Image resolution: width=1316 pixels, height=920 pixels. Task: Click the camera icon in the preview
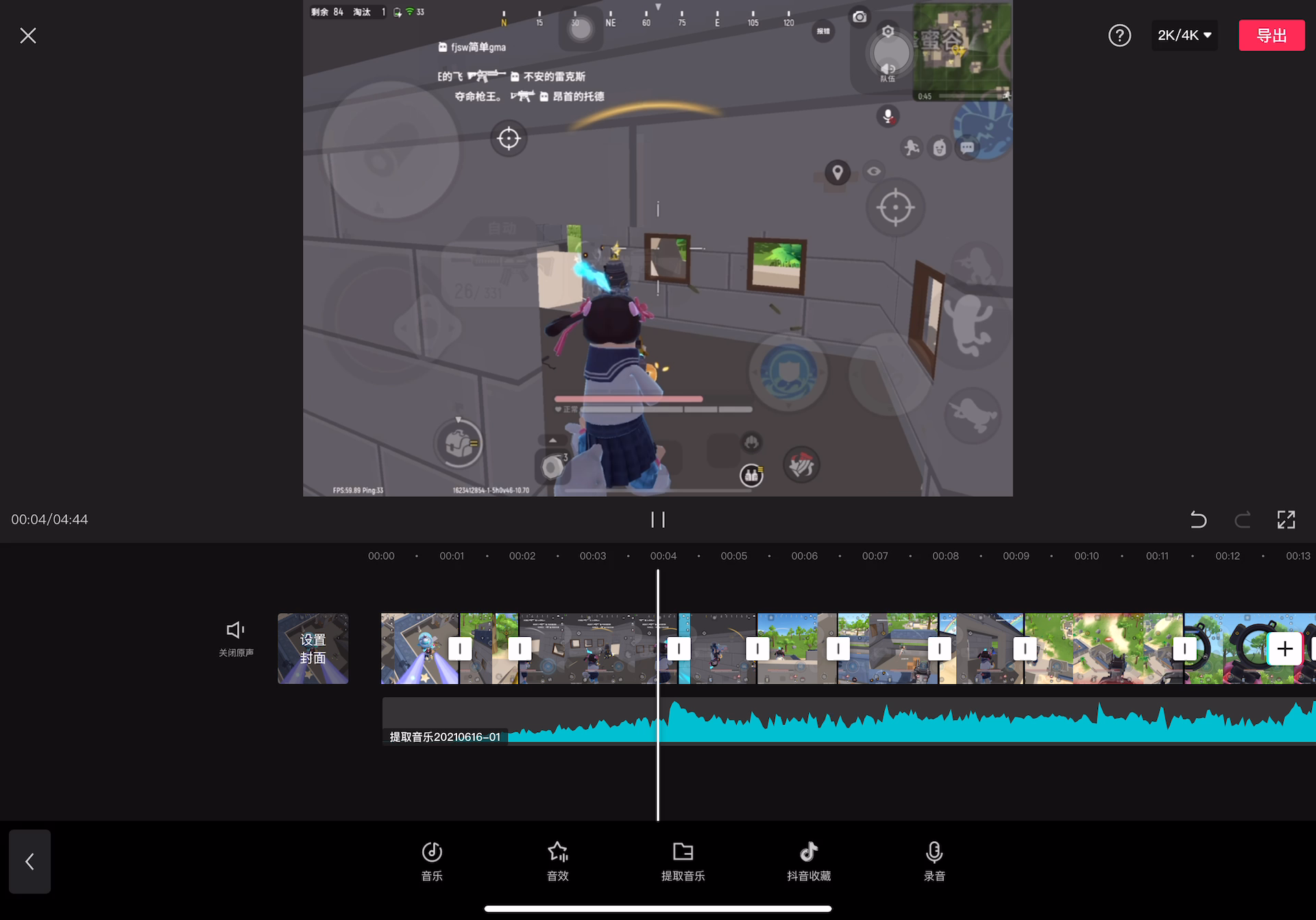tap(860, 17)
